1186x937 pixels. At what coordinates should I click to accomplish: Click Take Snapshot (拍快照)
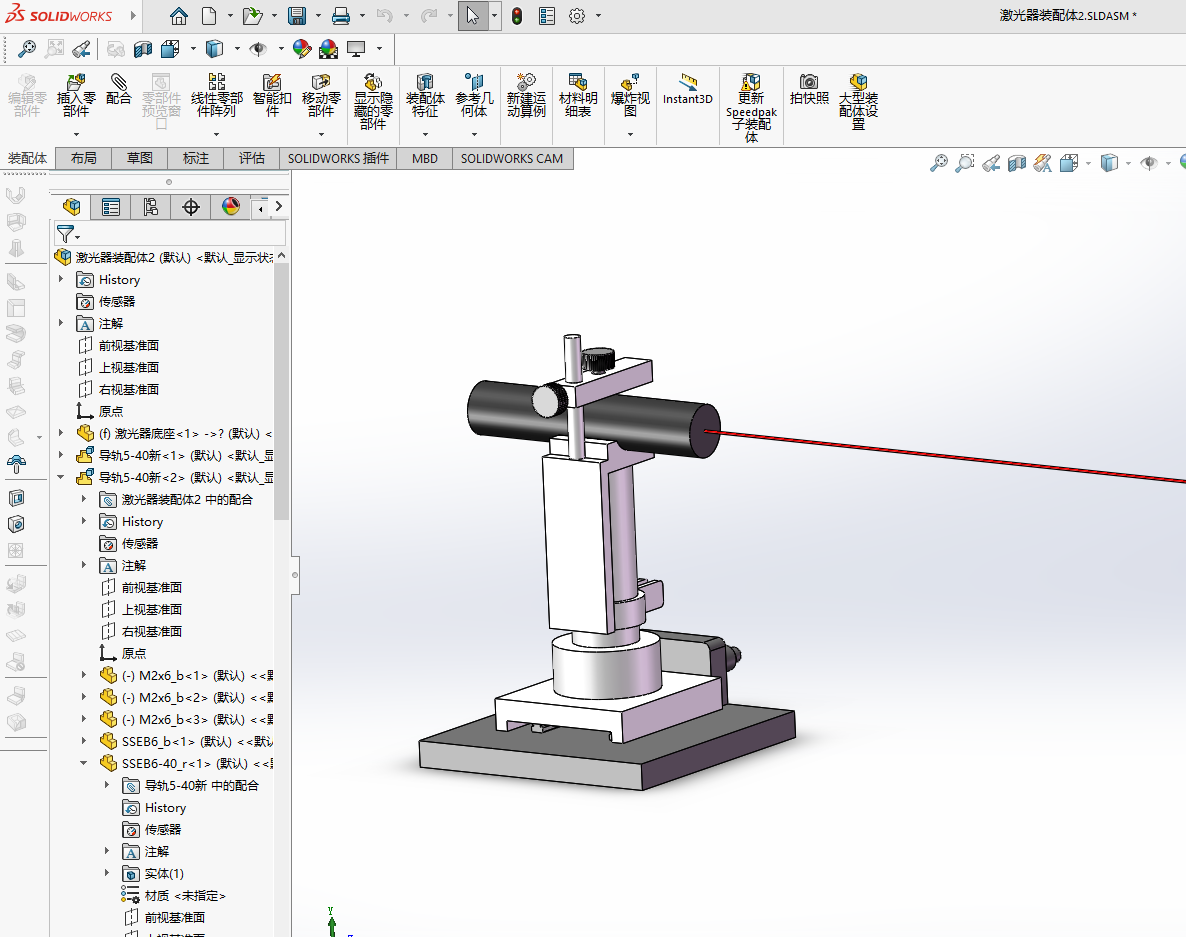809,89
